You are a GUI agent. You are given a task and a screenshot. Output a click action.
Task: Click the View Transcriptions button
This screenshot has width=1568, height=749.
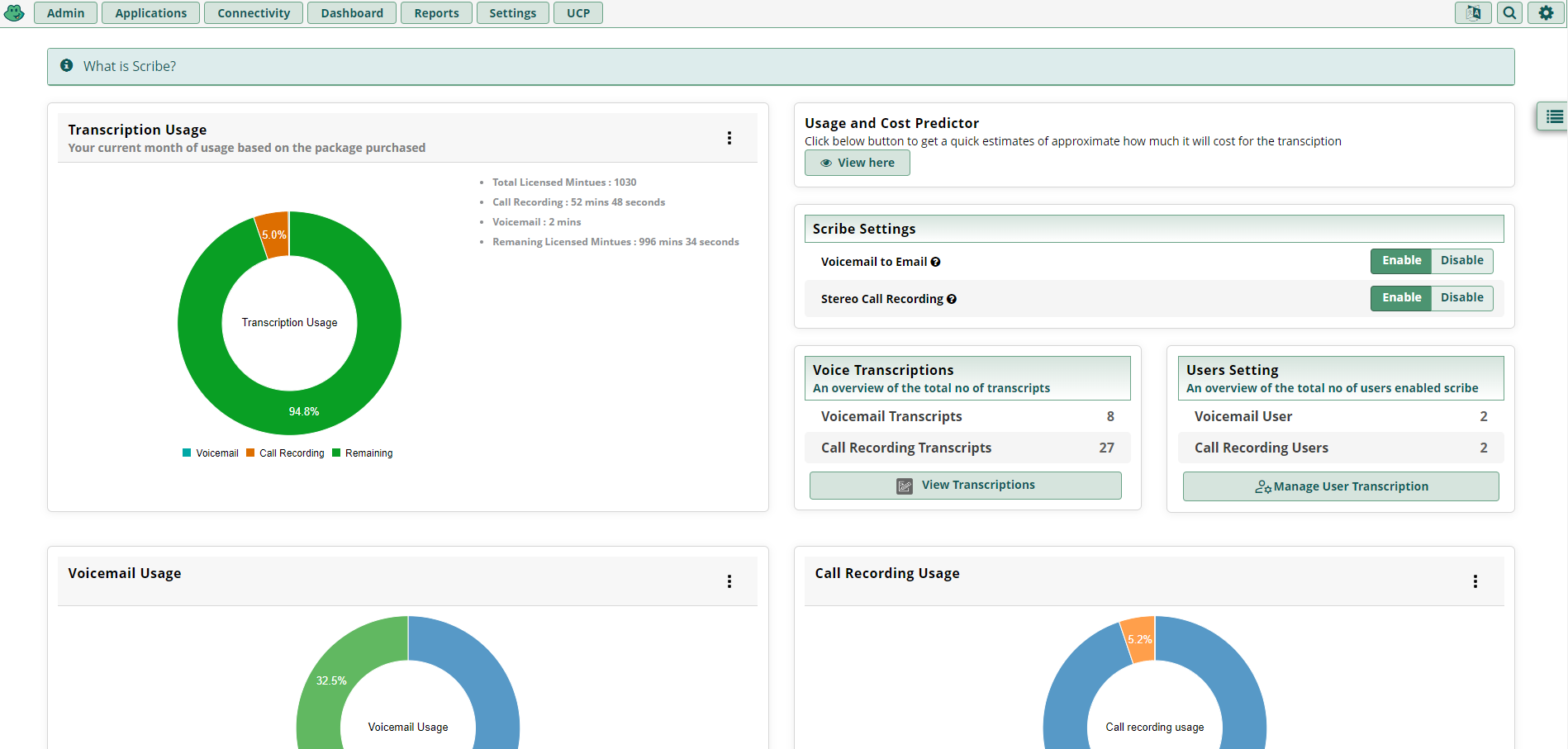(x=965, y=486)
